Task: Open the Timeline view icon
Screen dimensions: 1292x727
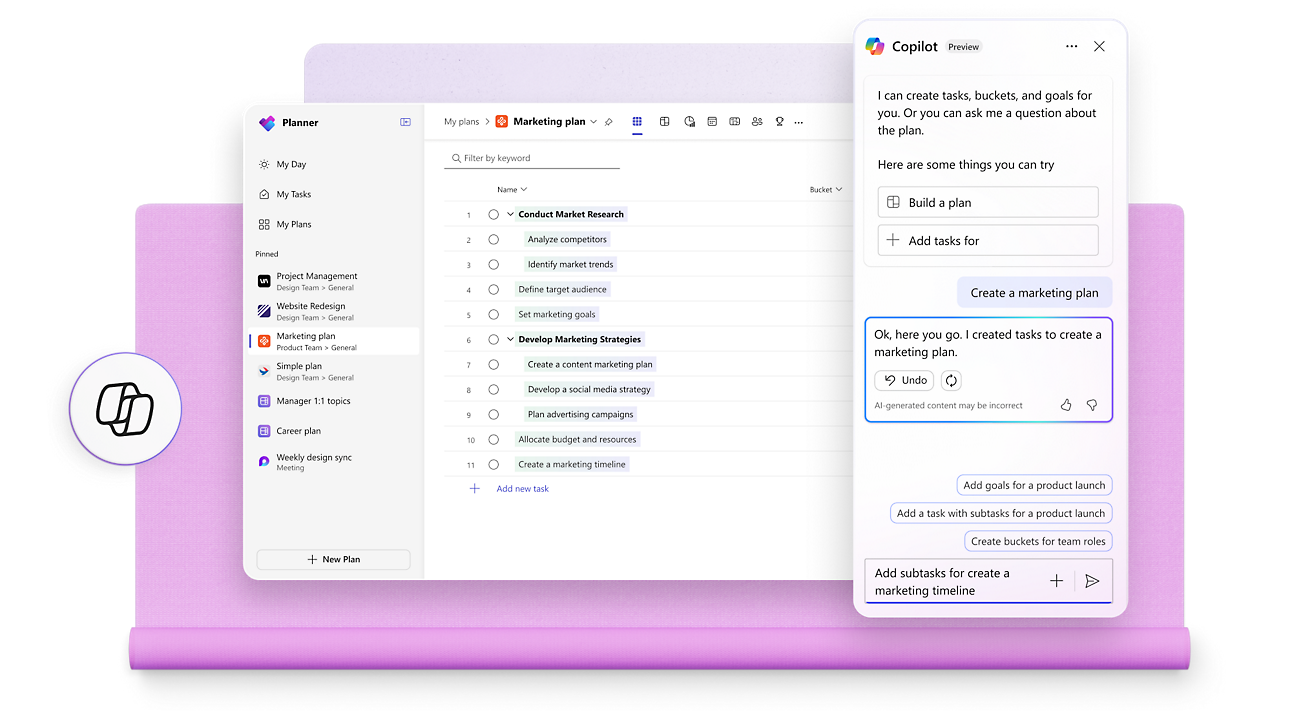Action: (734, 122)
